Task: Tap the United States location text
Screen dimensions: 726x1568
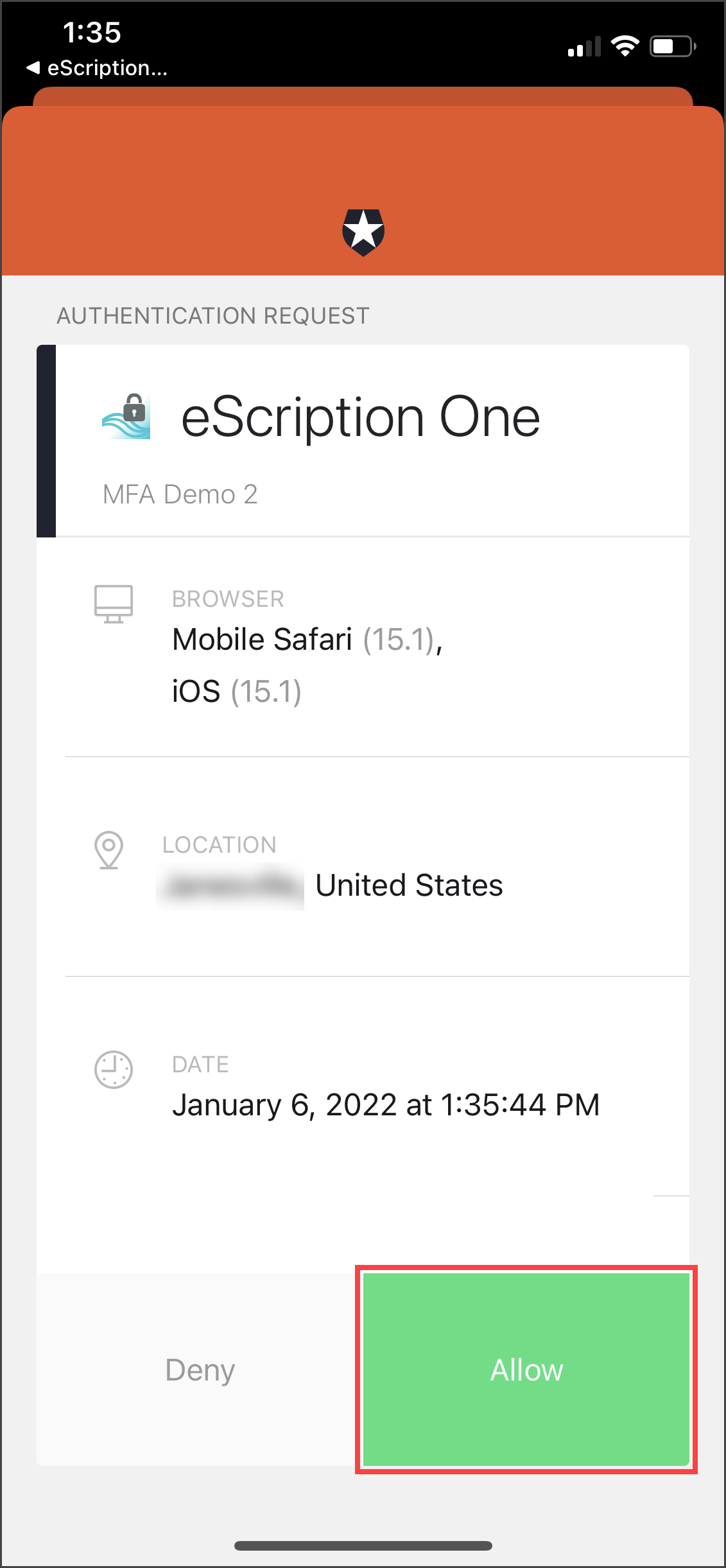Action: tap(409, 885)
